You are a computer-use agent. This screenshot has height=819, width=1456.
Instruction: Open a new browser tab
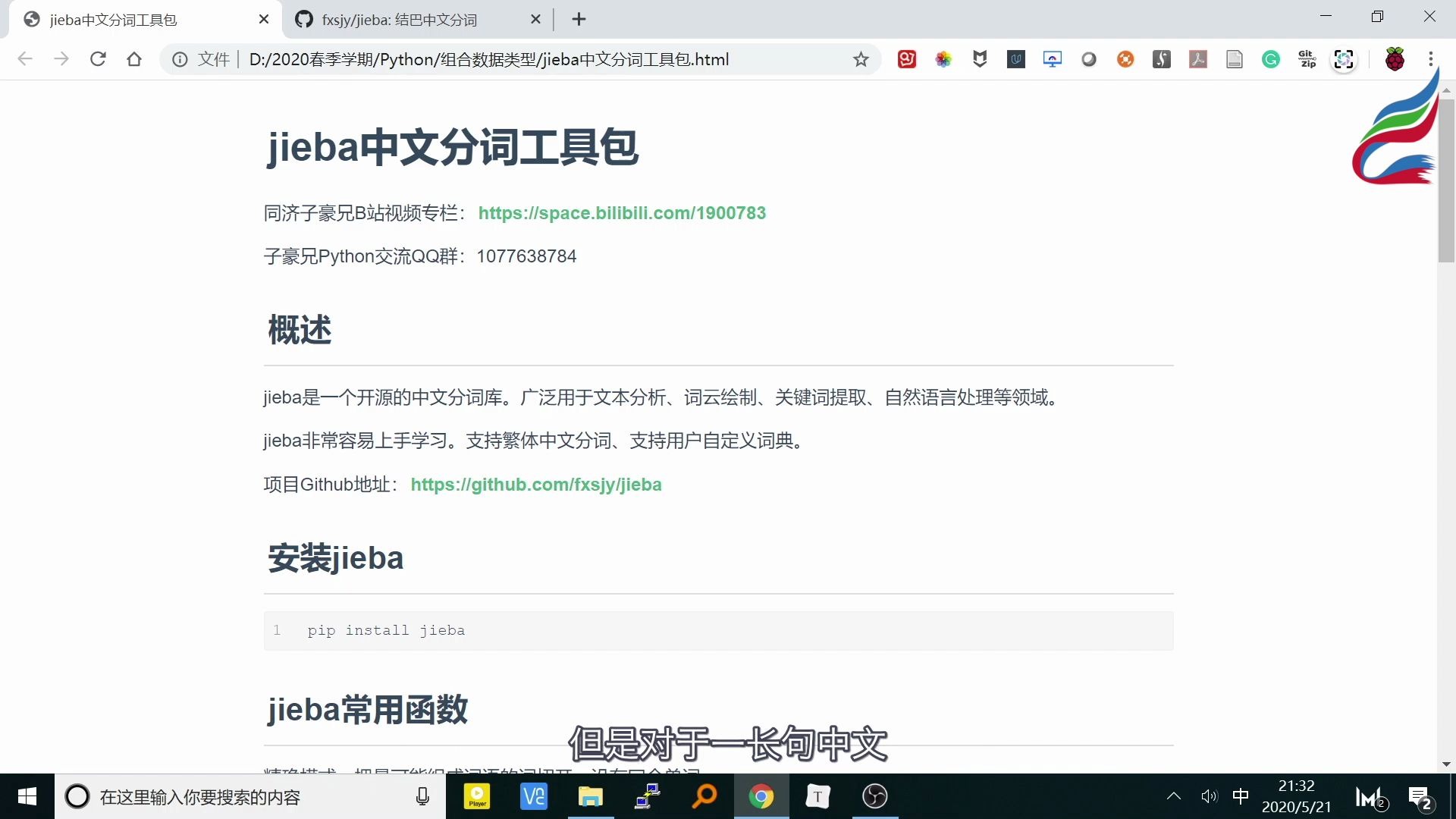pyautogui.click(x=579, y=20)
